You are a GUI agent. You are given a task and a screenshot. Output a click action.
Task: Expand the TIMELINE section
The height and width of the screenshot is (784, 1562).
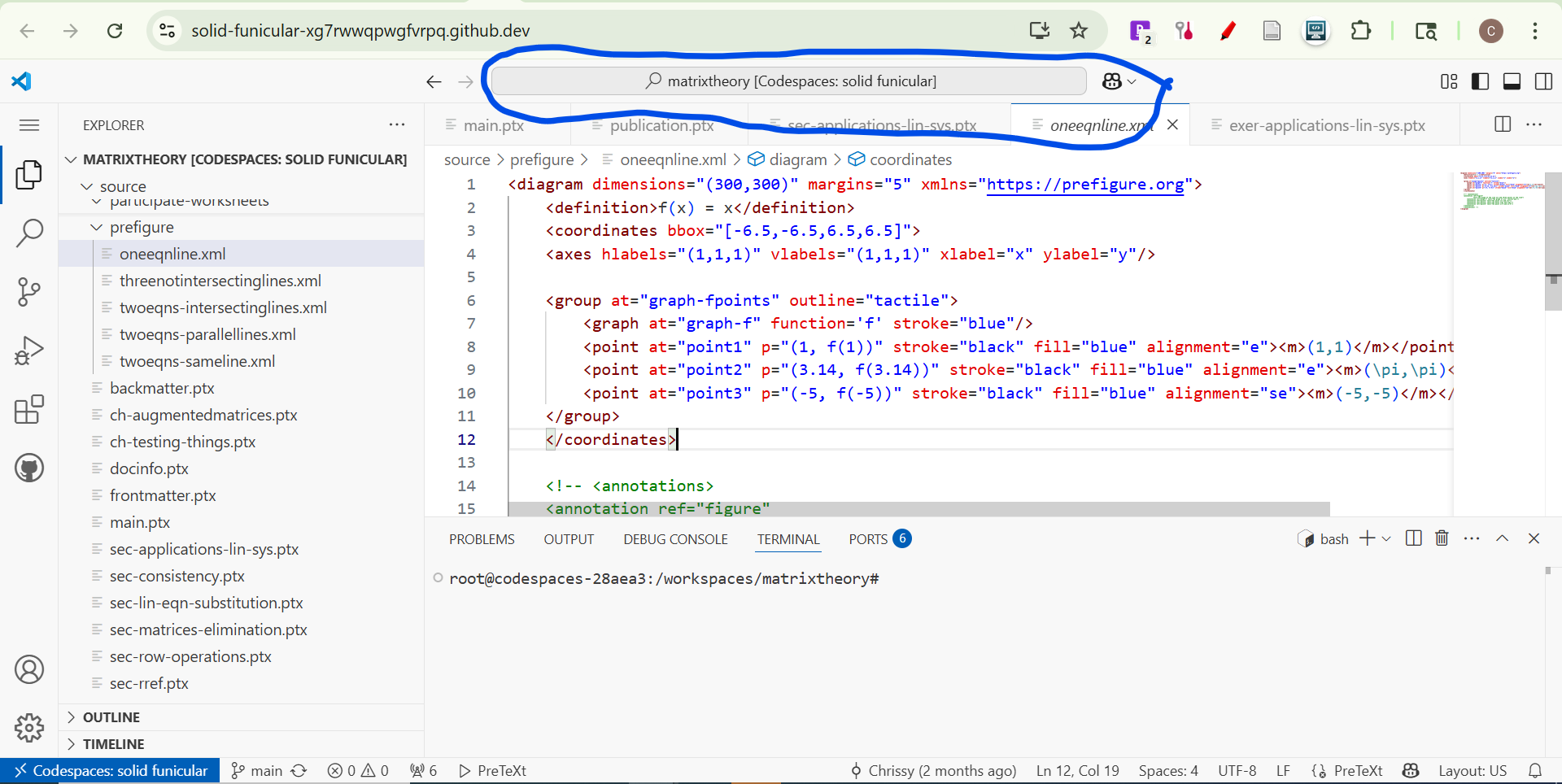(x=242, y=744)
